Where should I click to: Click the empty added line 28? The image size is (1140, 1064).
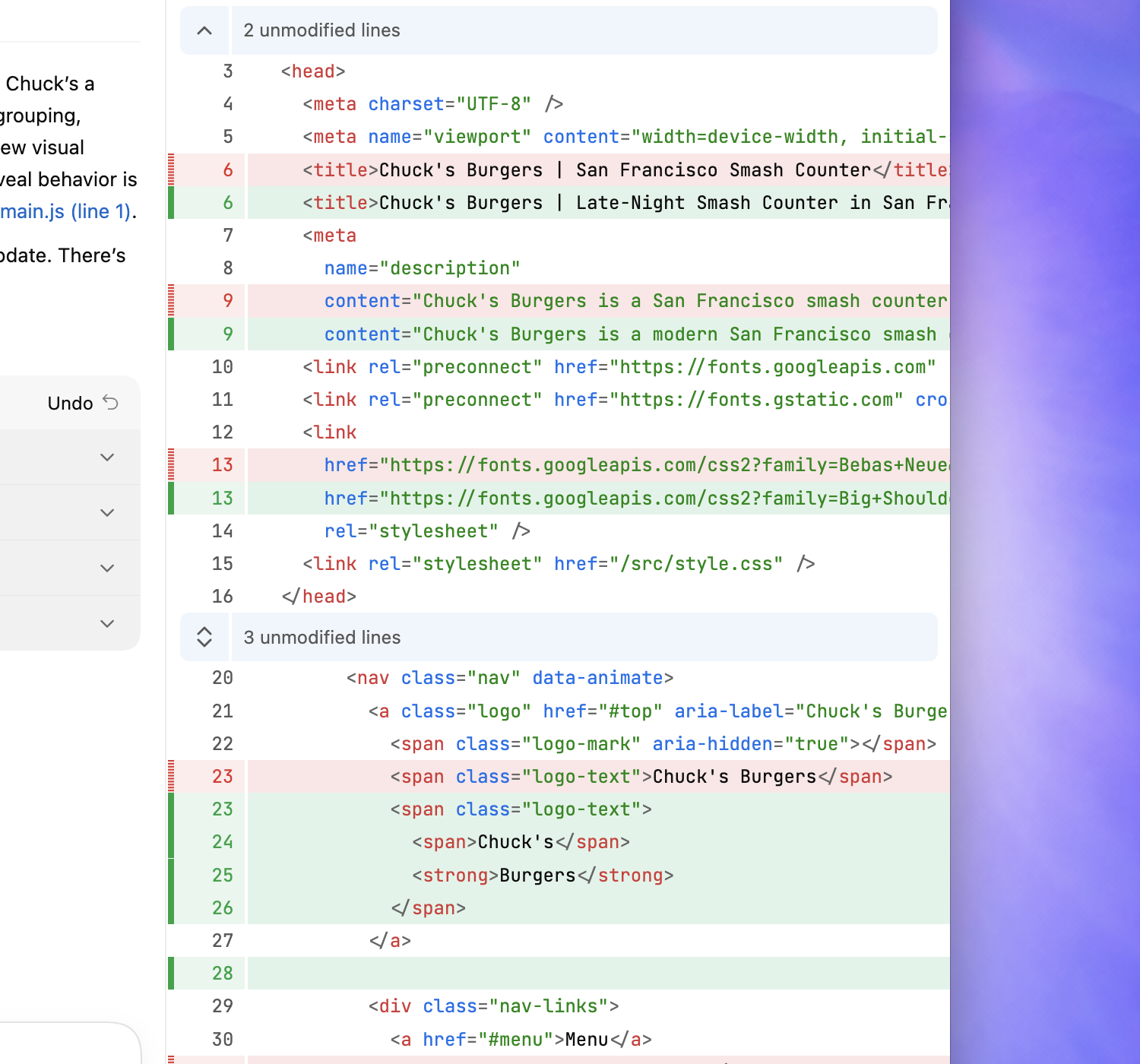pos(559,974)
